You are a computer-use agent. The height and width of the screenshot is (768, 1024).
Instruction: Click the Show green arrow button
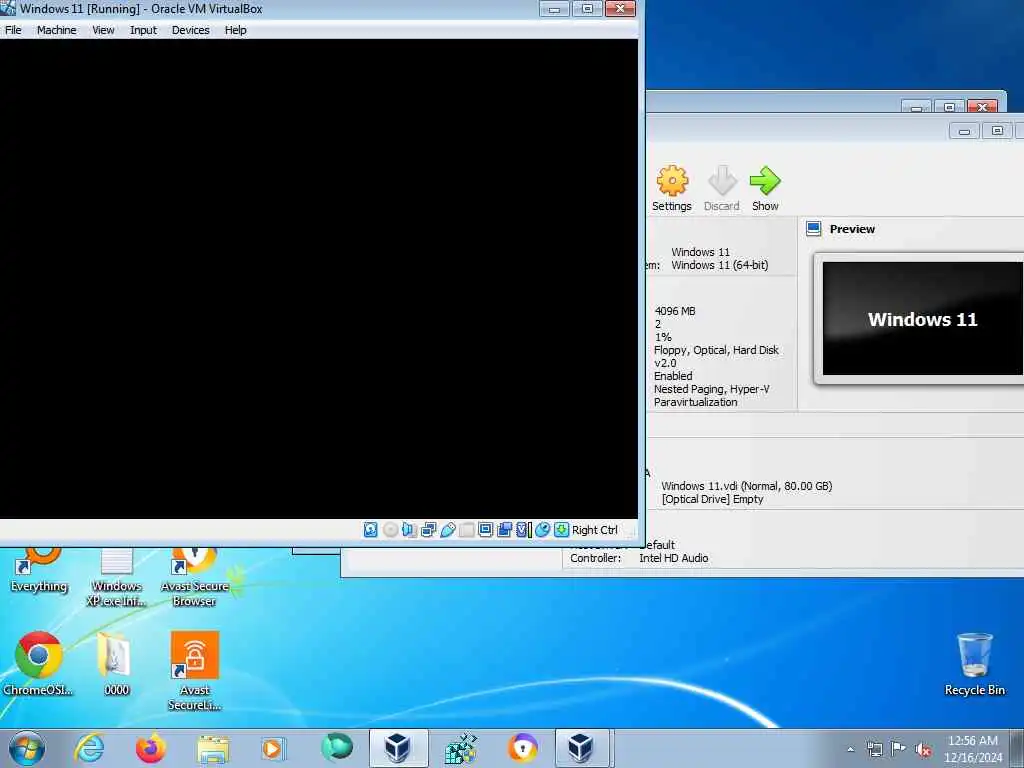(765, 189)
